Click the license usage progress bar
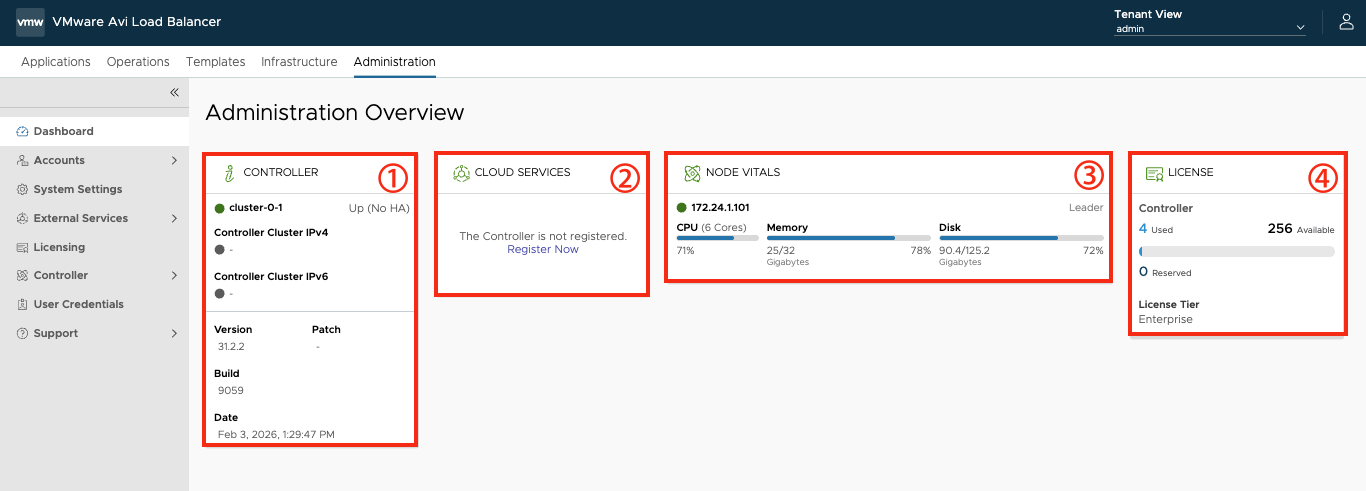Screen dimensions: 1366x491 pos(1237,252)
